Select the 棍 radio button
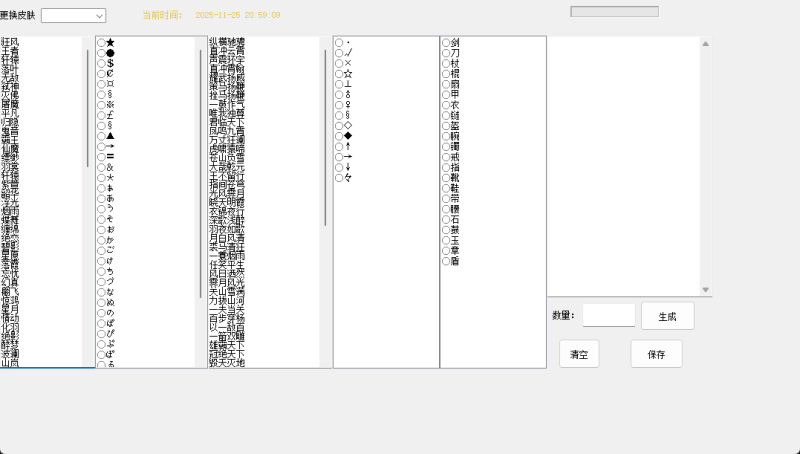 point(446,74)
